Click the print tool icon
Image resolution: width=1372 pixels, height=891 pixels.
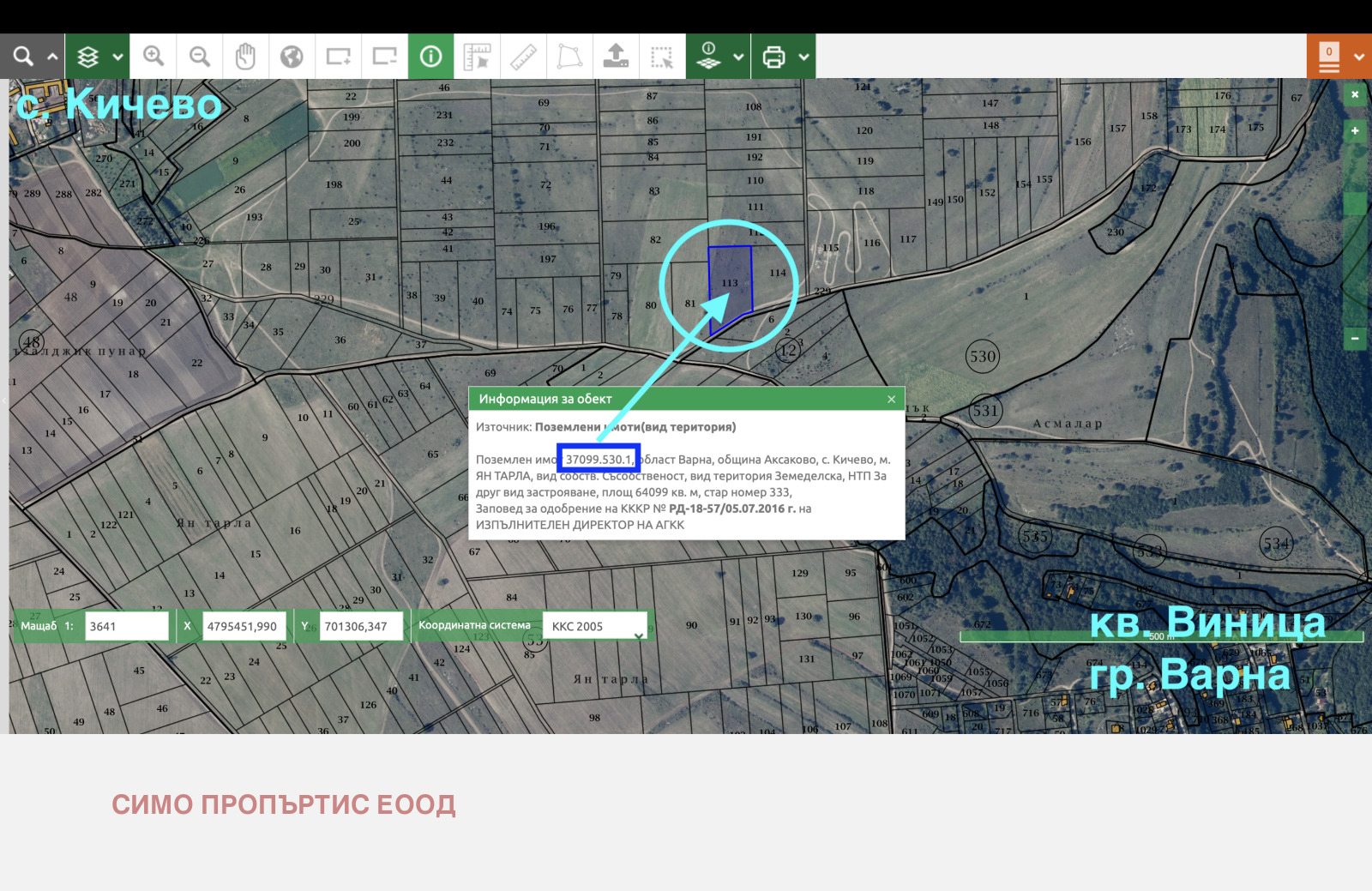(774, 56)
